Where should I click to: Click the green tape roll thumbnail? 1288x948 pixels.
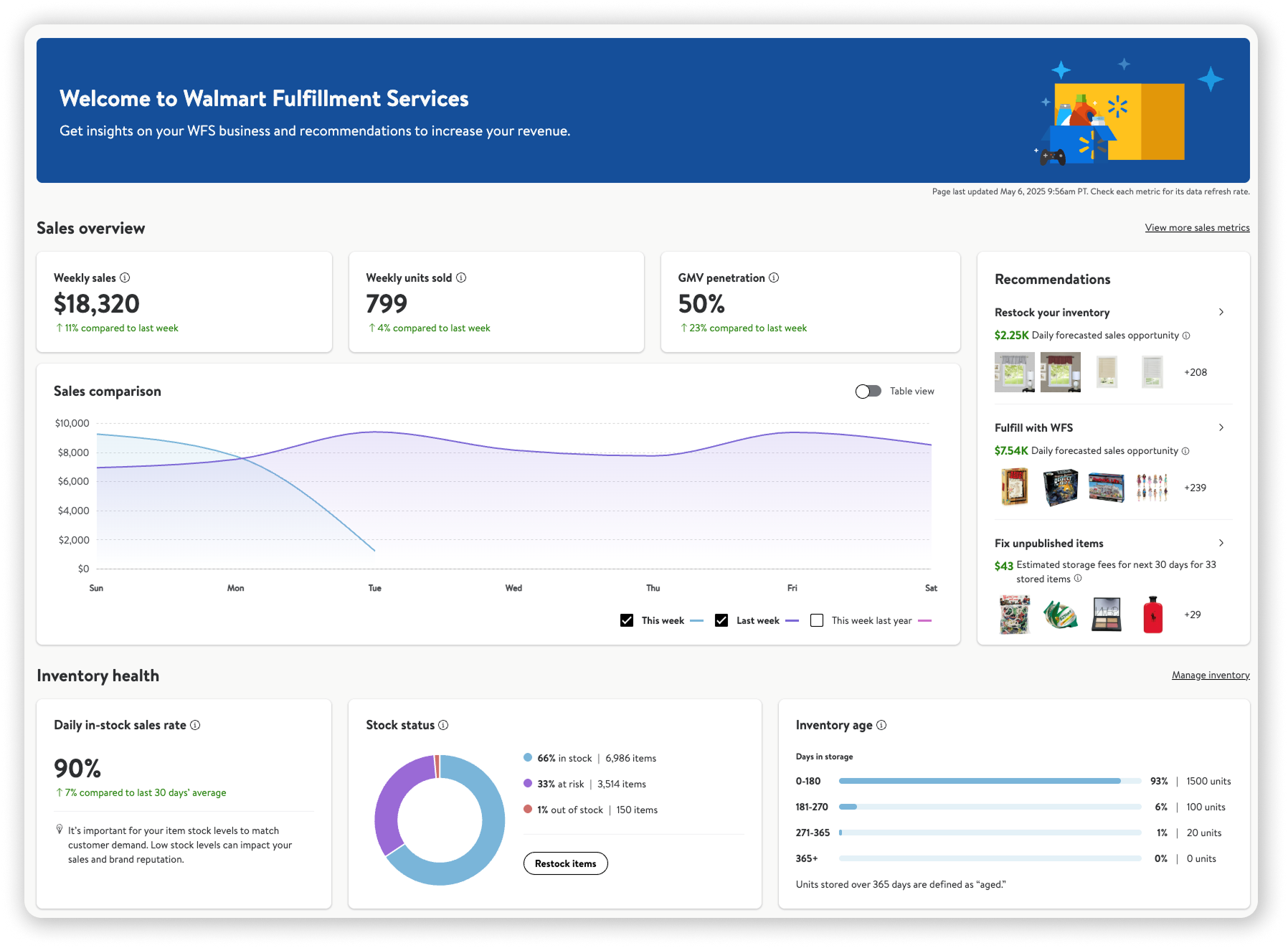(1061, 615)
